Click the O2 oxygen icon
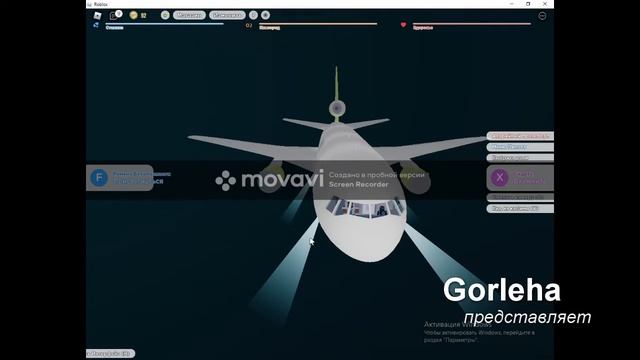Screen dimensions: 640x360 pos(249,25)
